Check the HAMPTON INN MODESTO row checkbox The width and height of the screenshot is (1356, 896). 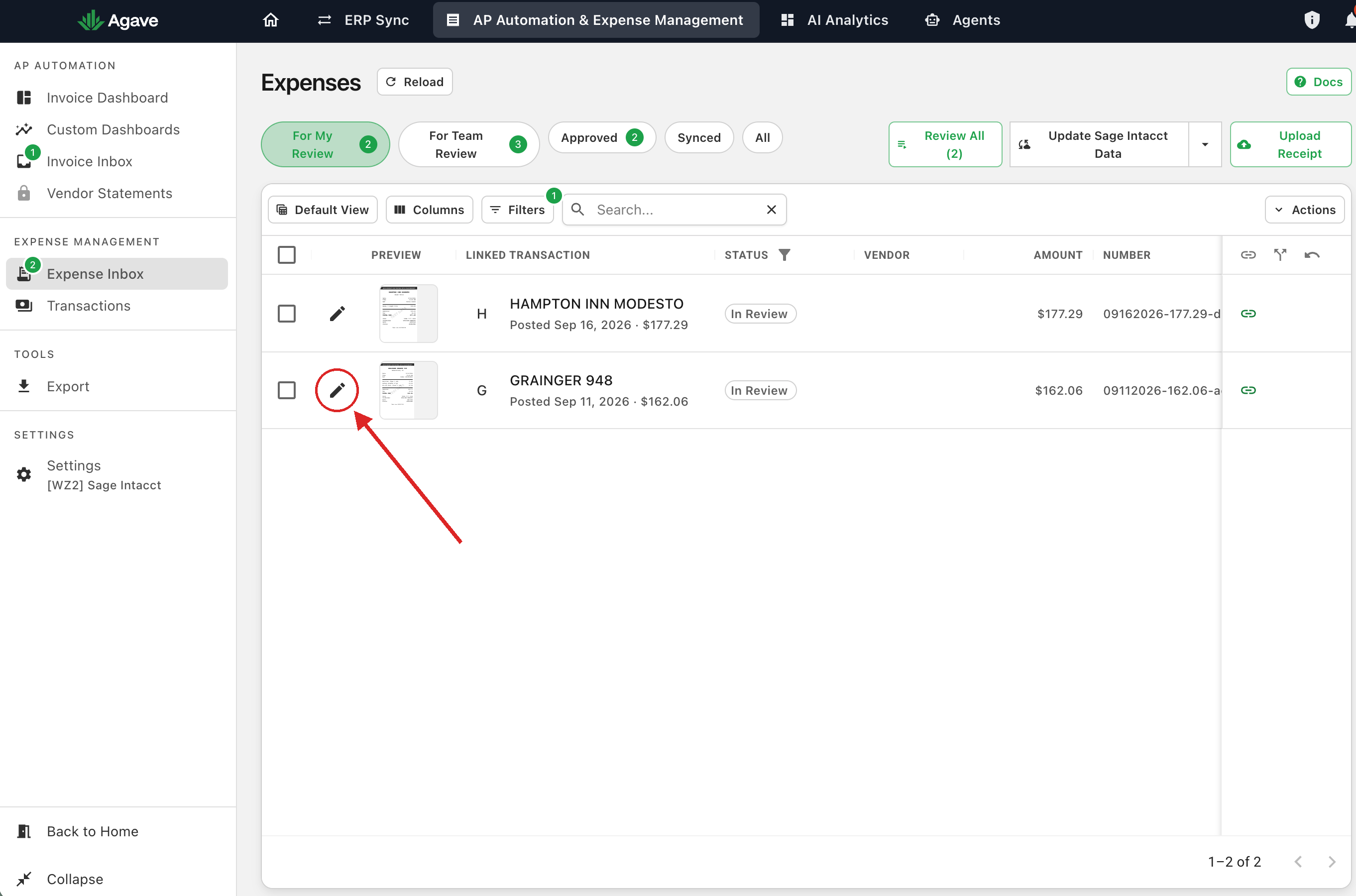(287, 314)
